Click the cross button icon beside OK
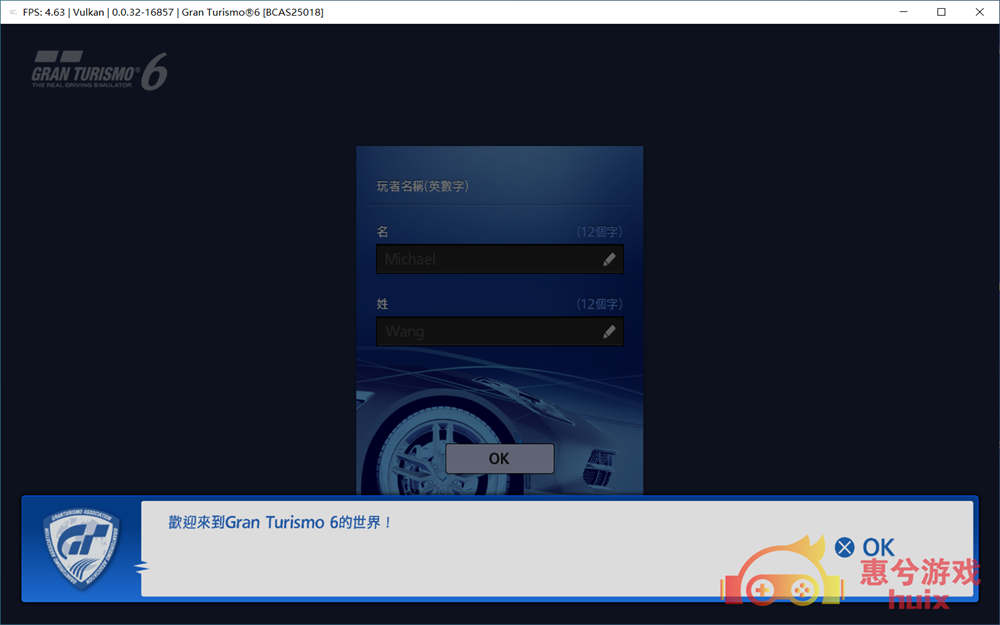The width and height of the screenshot is (1000, 625). point(845,547)
